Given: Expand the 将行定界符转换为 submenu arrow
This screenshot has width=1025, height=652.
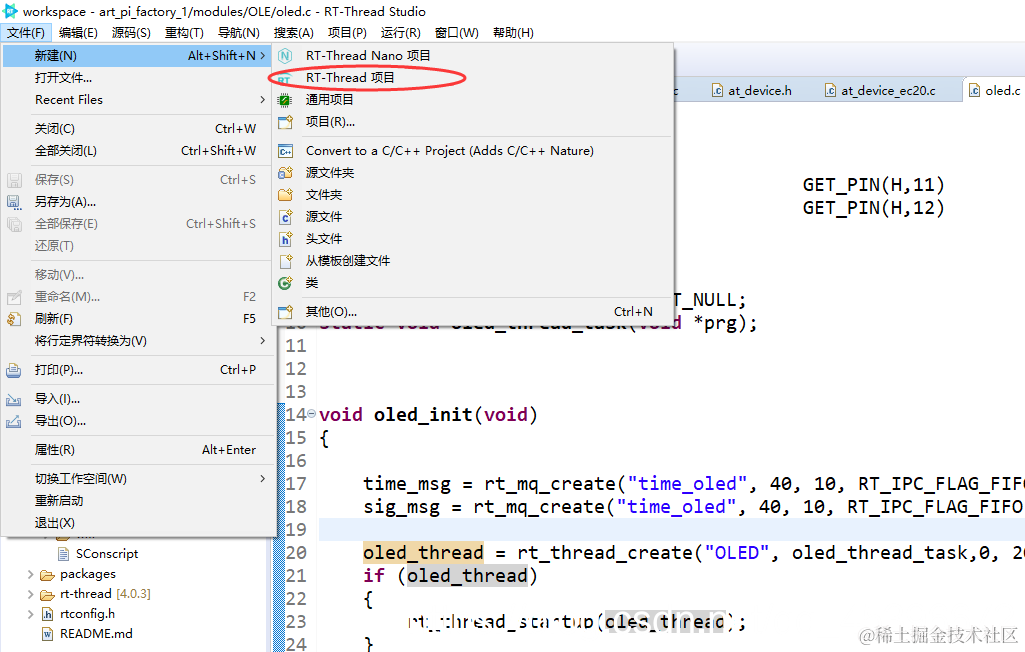Looking at the screenshot, I should coord(262,341).
